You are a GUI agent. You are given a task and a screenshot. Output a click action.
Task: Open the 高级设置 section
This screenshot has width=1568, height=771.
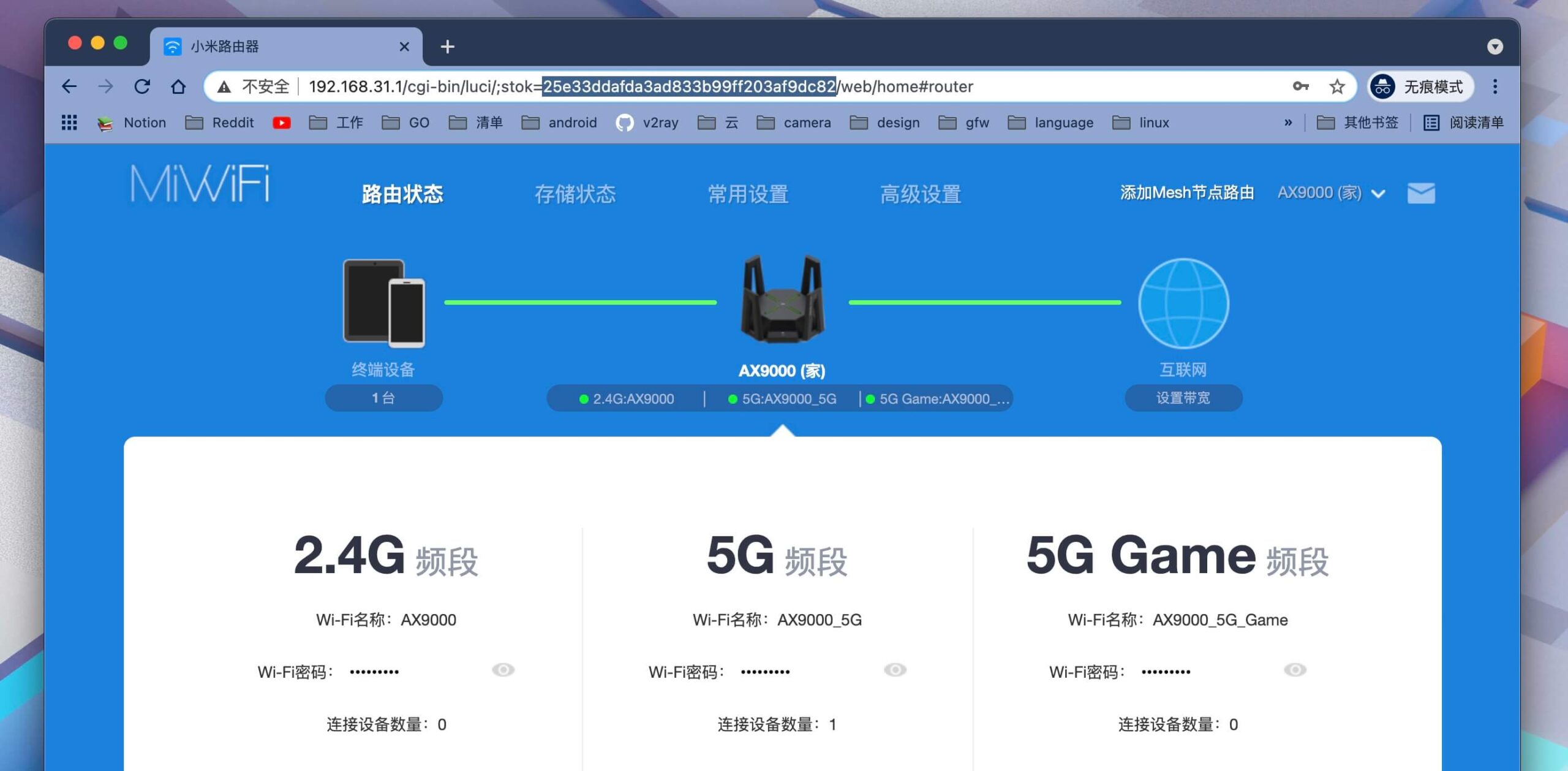pos(921,194)
